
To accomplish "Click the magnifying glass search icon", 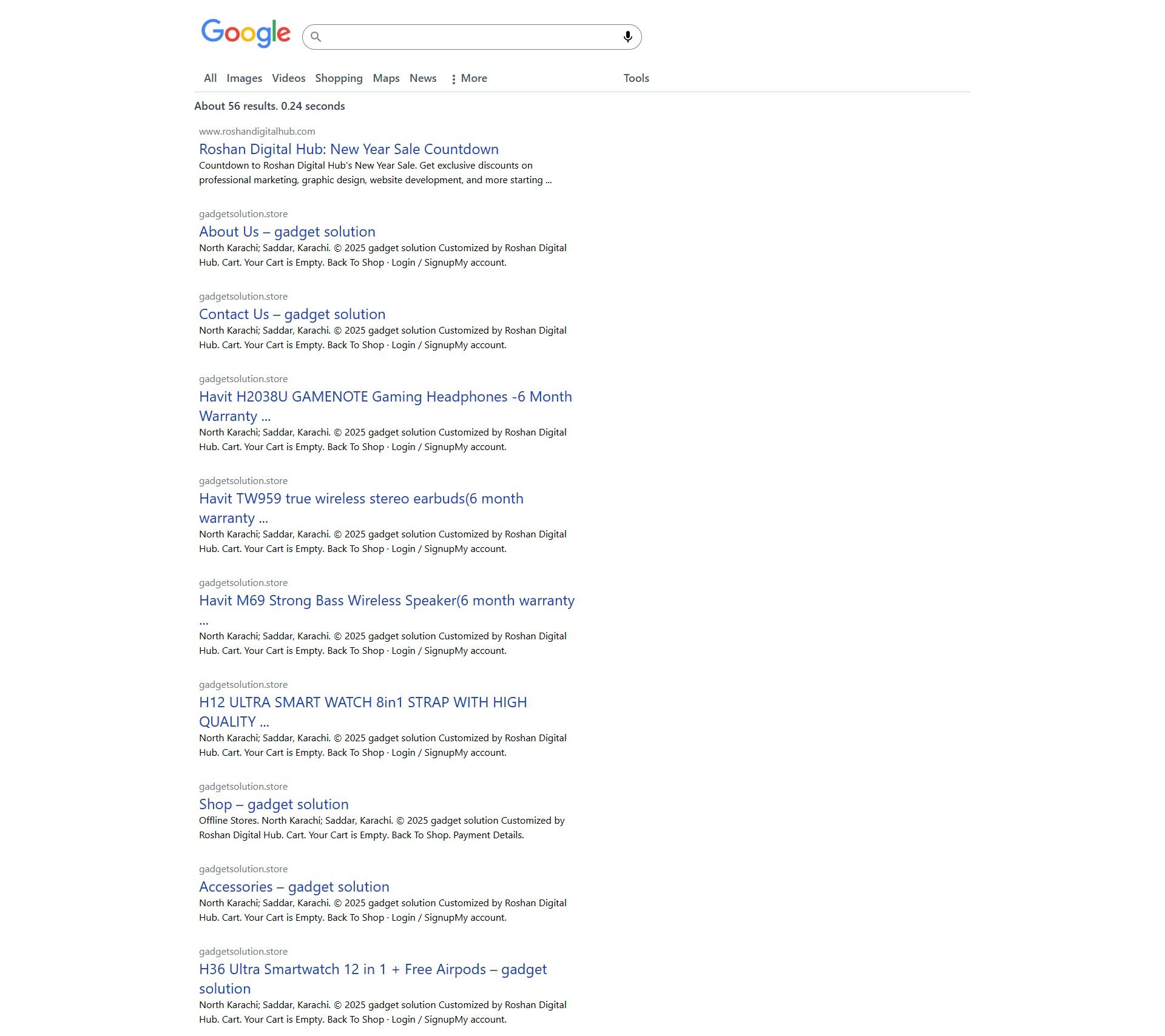I will point(316,37).
